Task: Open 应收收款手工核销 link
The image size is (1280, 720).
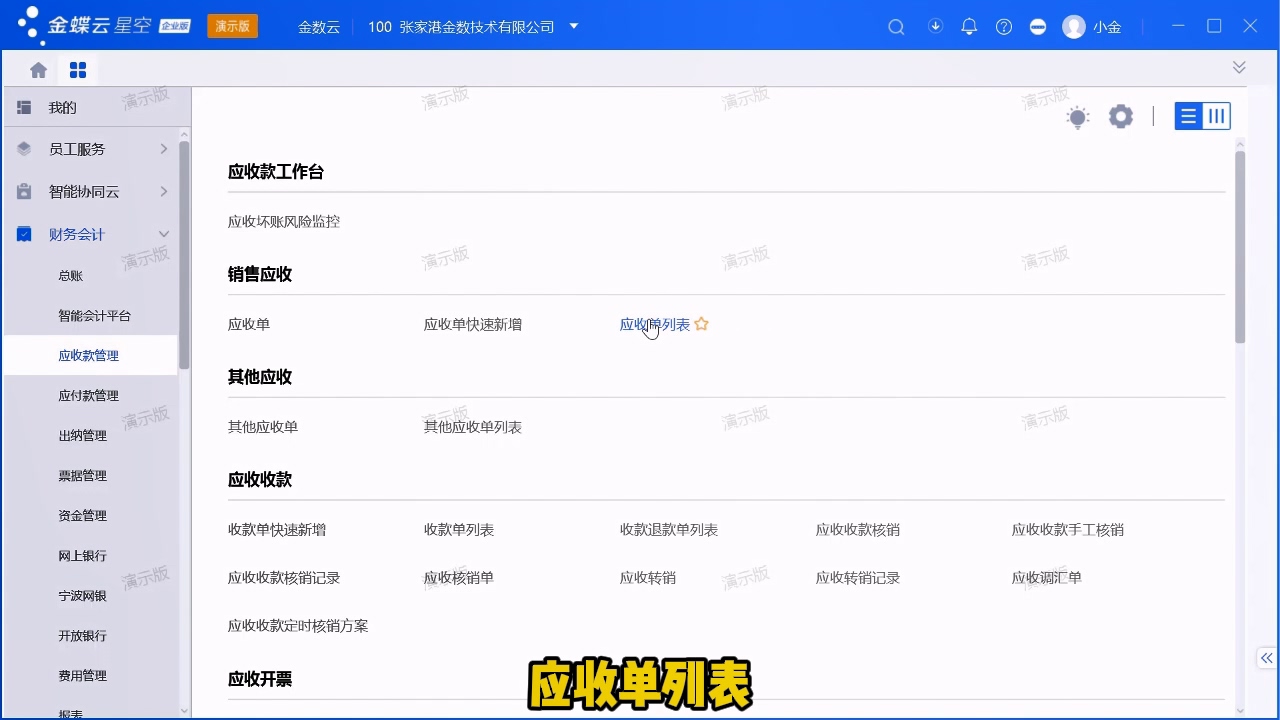Action: point(1068,530)
